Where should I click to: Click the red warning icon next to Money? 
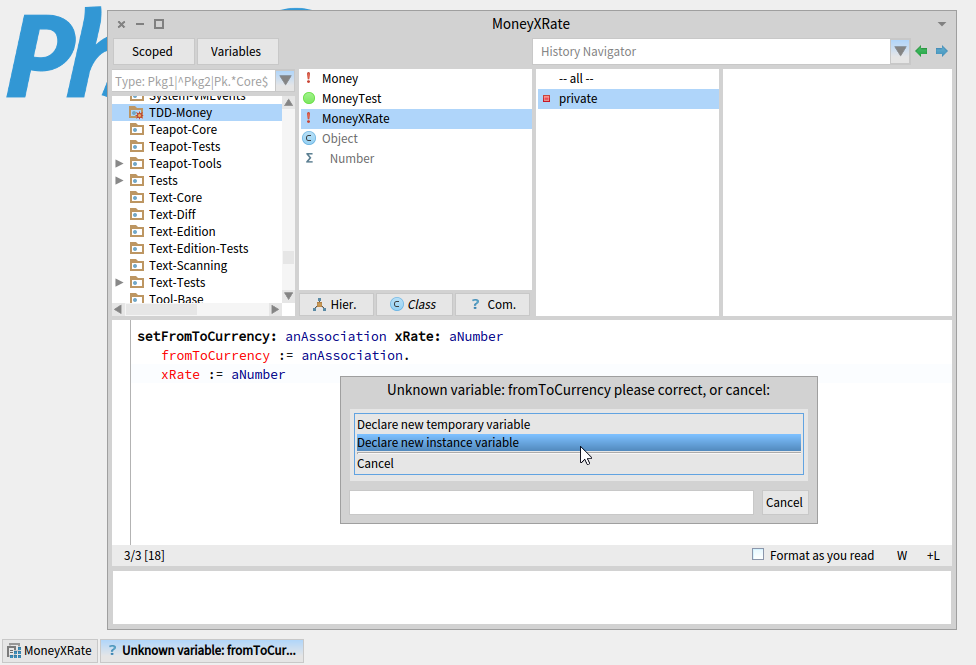pyautogui.click(x=309, y=78)
